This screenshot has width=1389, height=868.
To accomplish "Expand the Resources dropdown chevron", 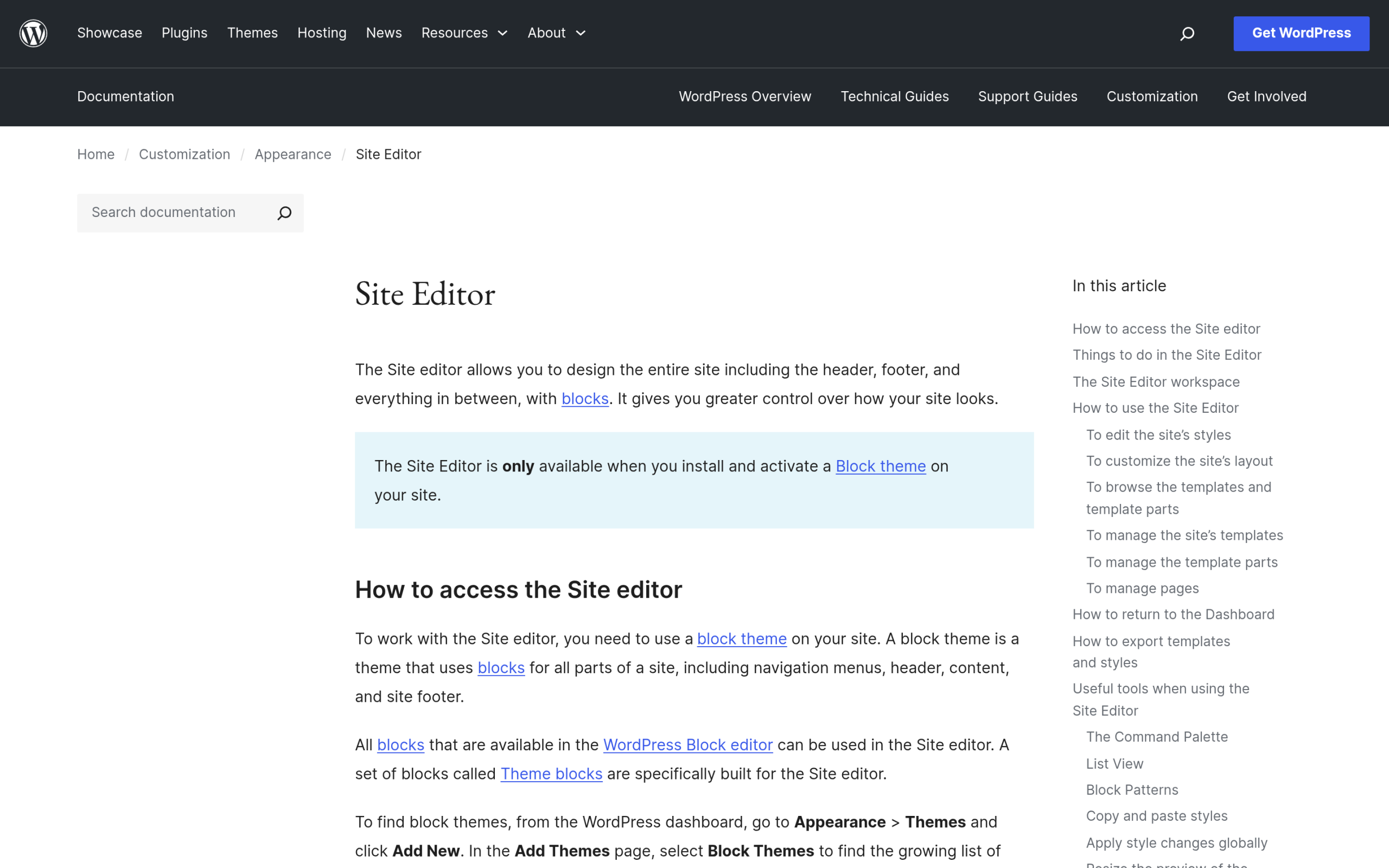I will point(503,33).
